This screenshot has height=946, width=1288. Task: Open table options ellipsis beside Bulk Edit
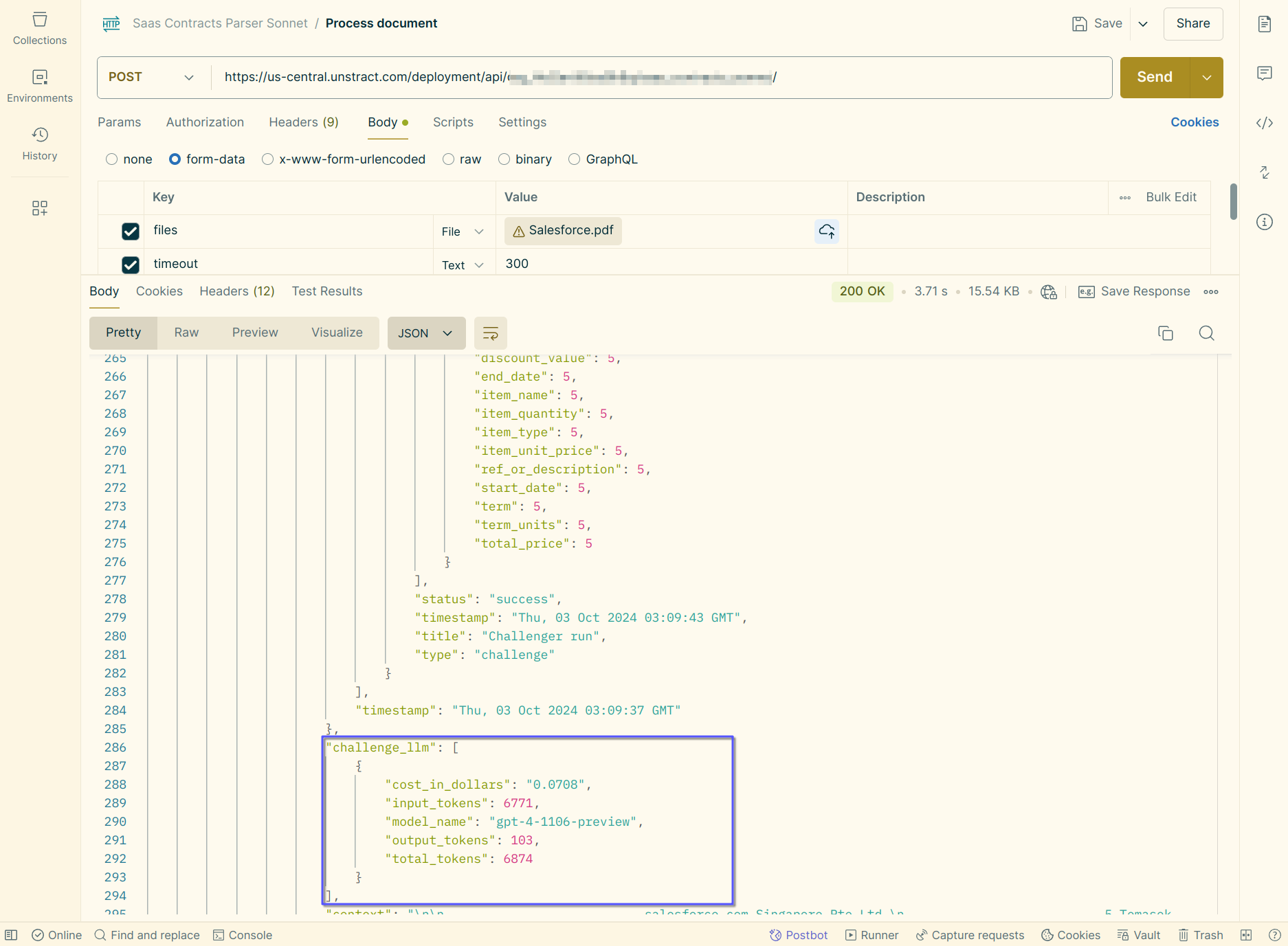point(1125,198)
